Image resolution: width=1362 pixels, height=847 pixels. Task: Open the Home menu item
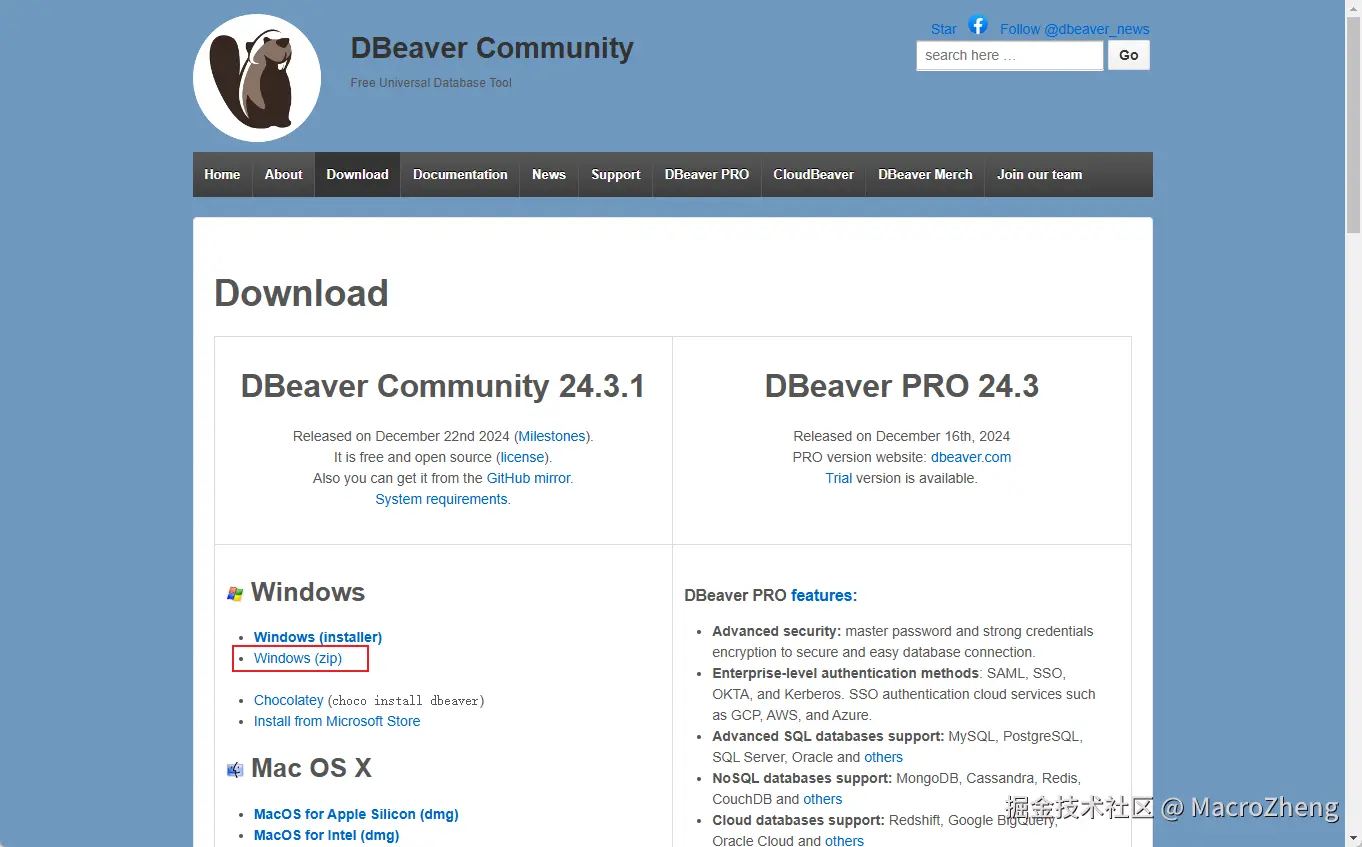click(222, 174)
